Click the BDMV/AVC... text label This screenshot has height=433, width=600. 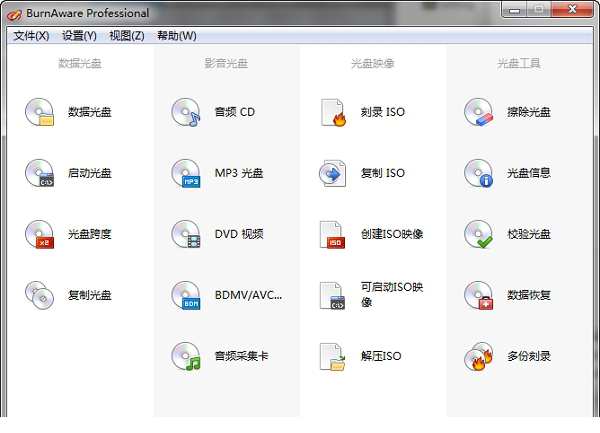click(248, 295)
